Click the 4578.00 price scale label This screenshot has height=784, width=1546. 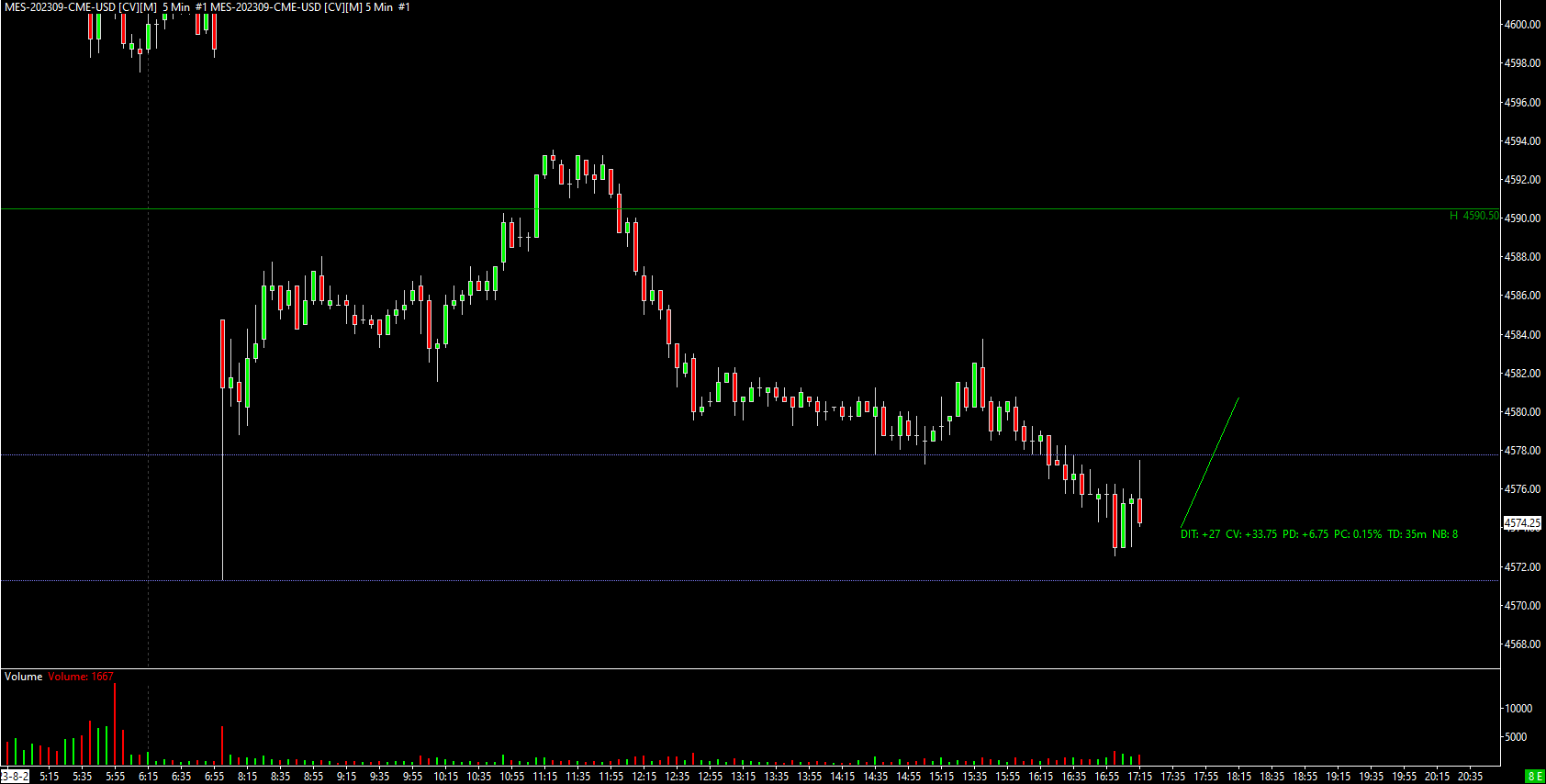click(x=1522, y=451)
